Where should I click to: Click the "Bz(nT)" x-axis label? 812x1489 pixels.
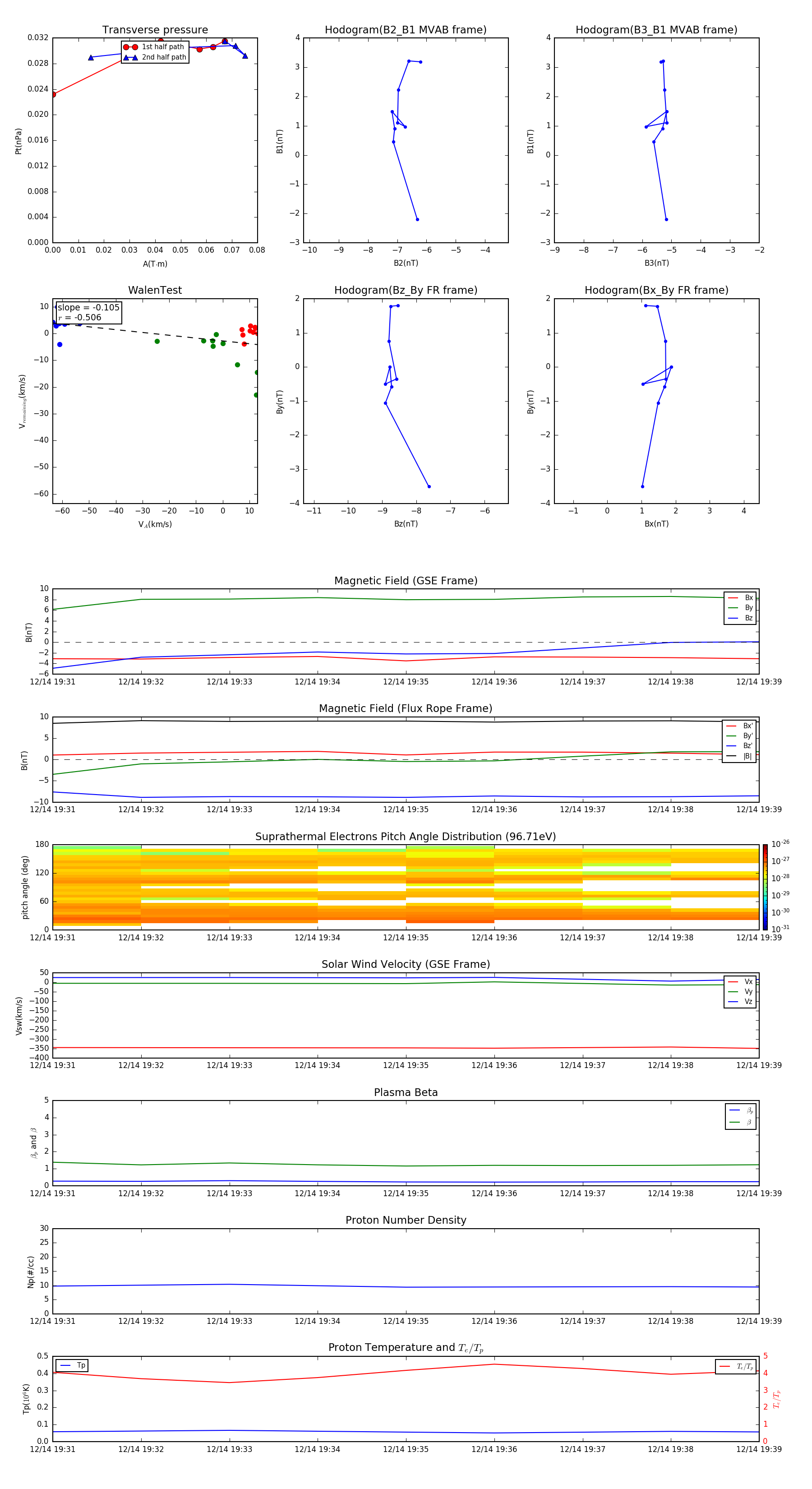(x=406, y=524)
